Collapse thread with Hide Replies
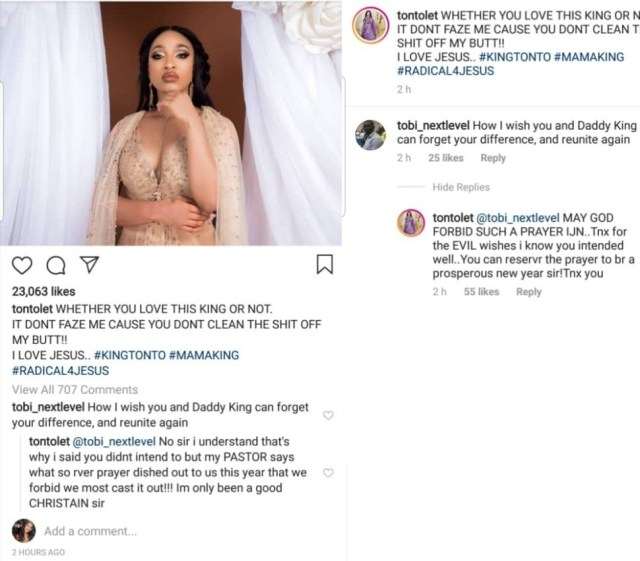 click(x=461, y=187)
